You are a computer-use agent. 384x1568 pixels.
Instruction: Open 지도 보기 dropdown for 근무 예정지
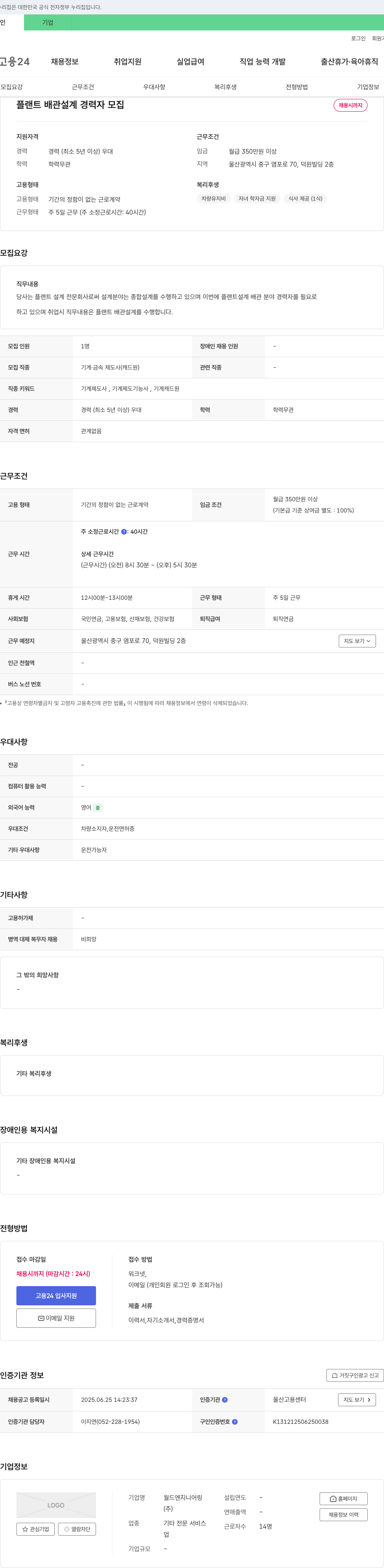(x=357, y=641)
